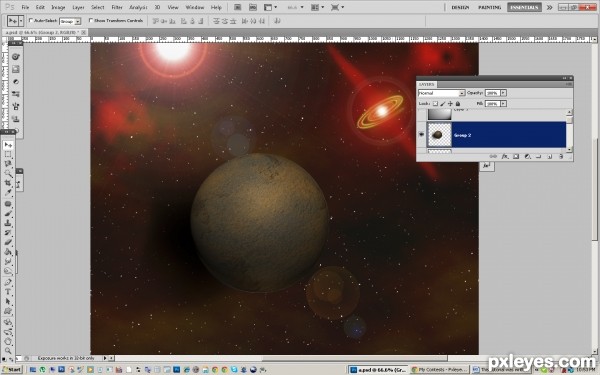The image size is (600, 375).
Task: Open the Edit menu
Action: (40, 7)
